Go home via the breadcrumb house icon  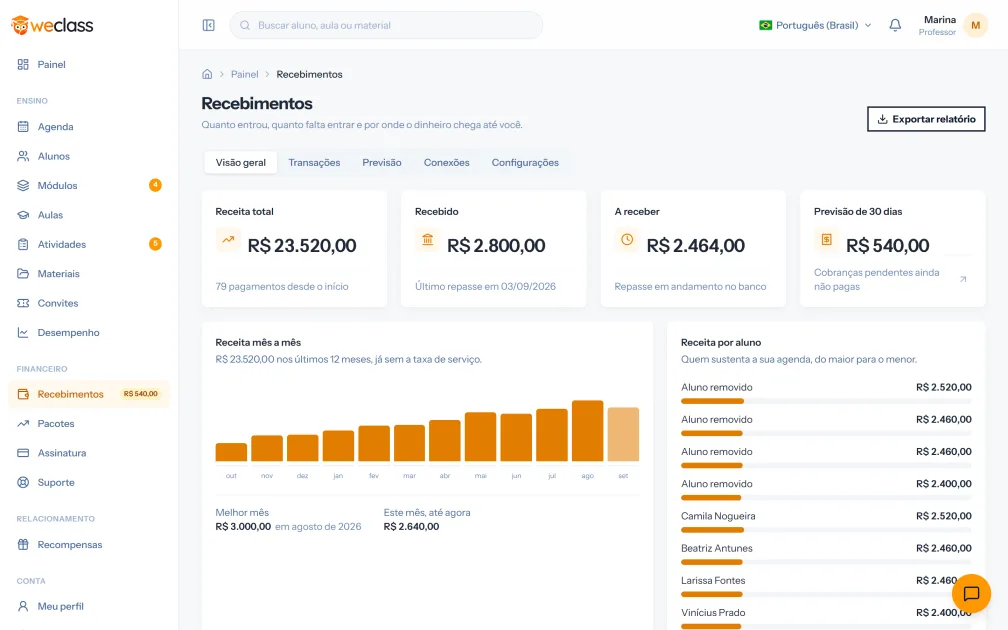point(207,74)
